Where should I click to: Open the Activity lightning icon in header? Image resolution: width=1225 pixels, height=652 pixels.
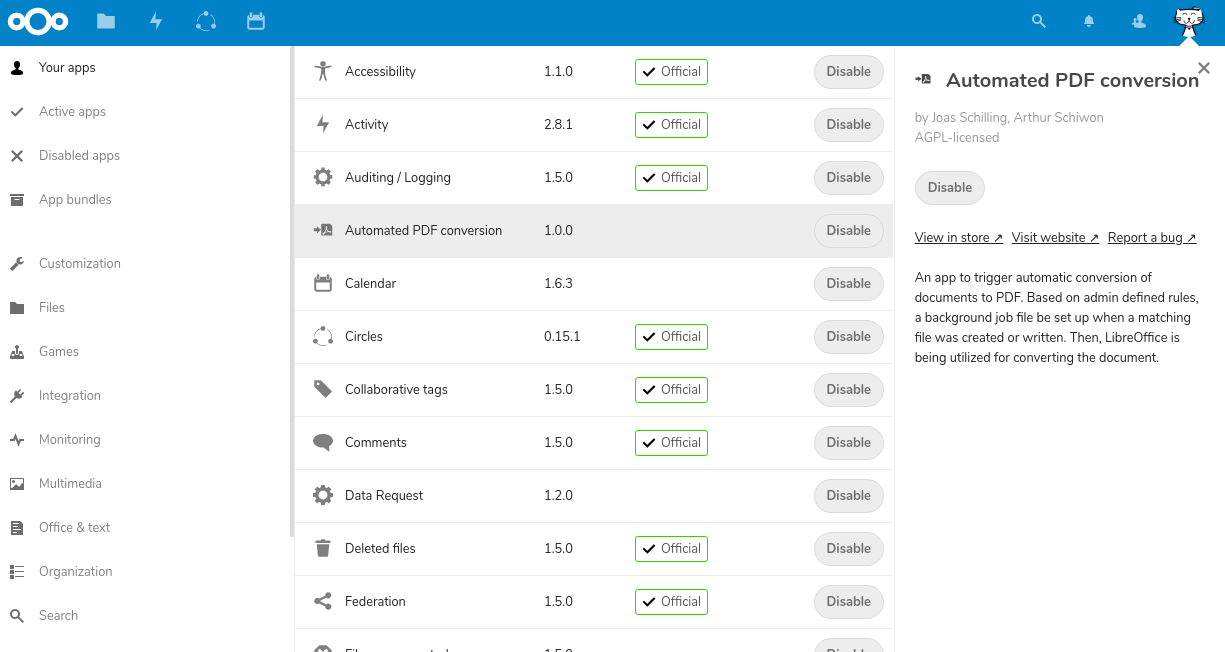pos(156,21)
